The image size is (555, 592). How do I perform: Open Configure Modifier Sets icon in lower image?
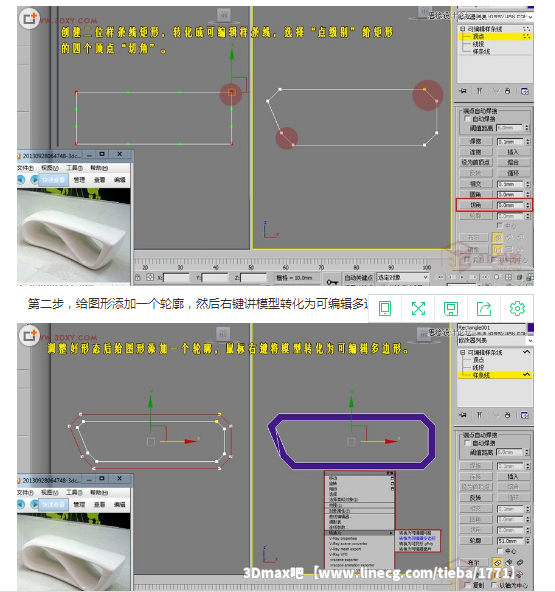pos(524,415)
